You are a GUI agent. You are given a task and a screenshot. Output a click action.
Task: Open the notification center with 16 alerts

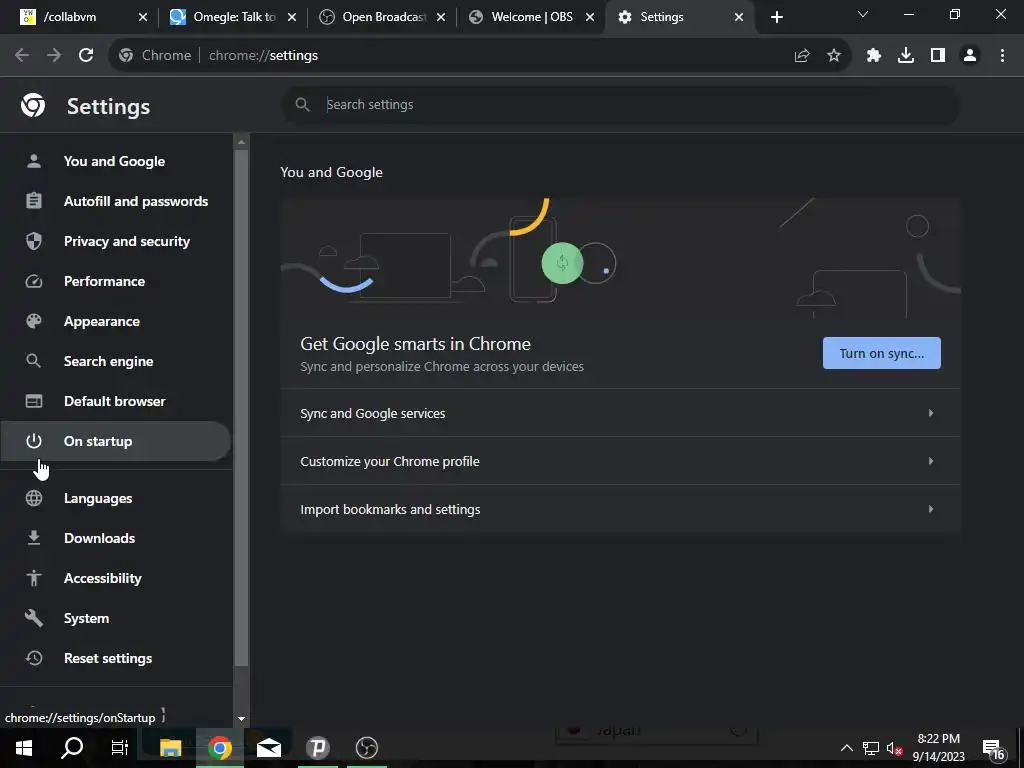pos(993,749)
